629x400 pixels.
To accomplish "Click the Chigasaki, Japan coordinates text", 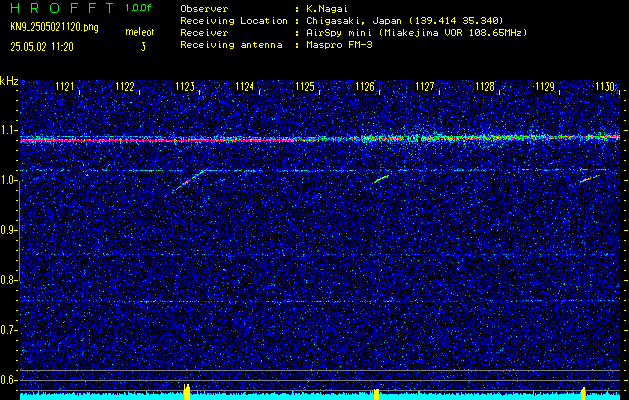I will pos(405,20).
